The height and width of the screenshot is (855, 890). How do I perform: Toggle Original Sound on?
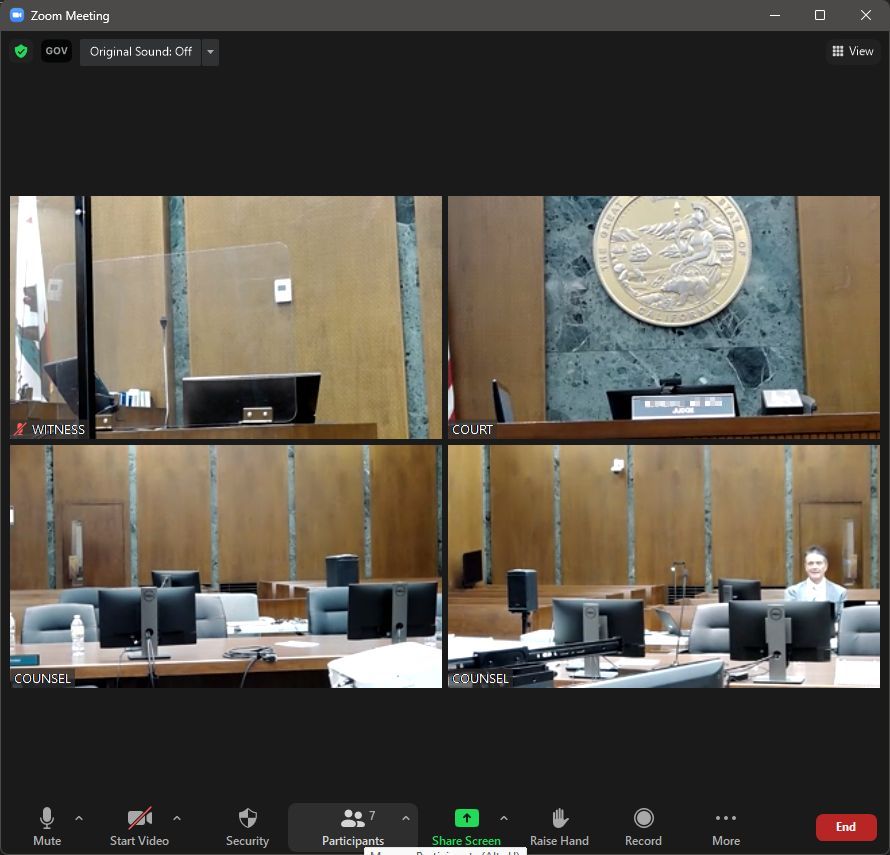point(140,51)
